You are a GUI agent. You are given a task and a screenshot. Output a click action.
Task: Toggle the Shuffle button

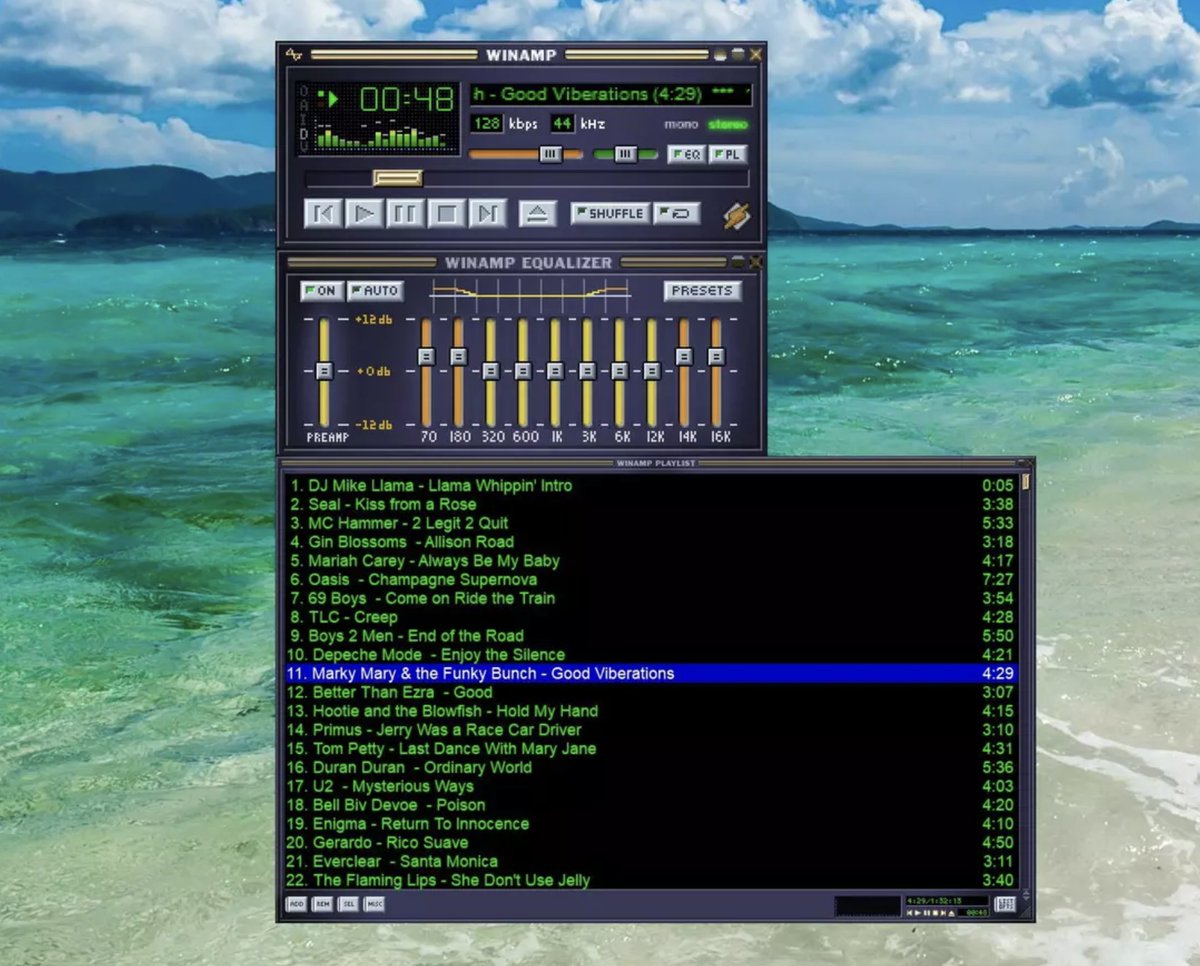[610, 213]
